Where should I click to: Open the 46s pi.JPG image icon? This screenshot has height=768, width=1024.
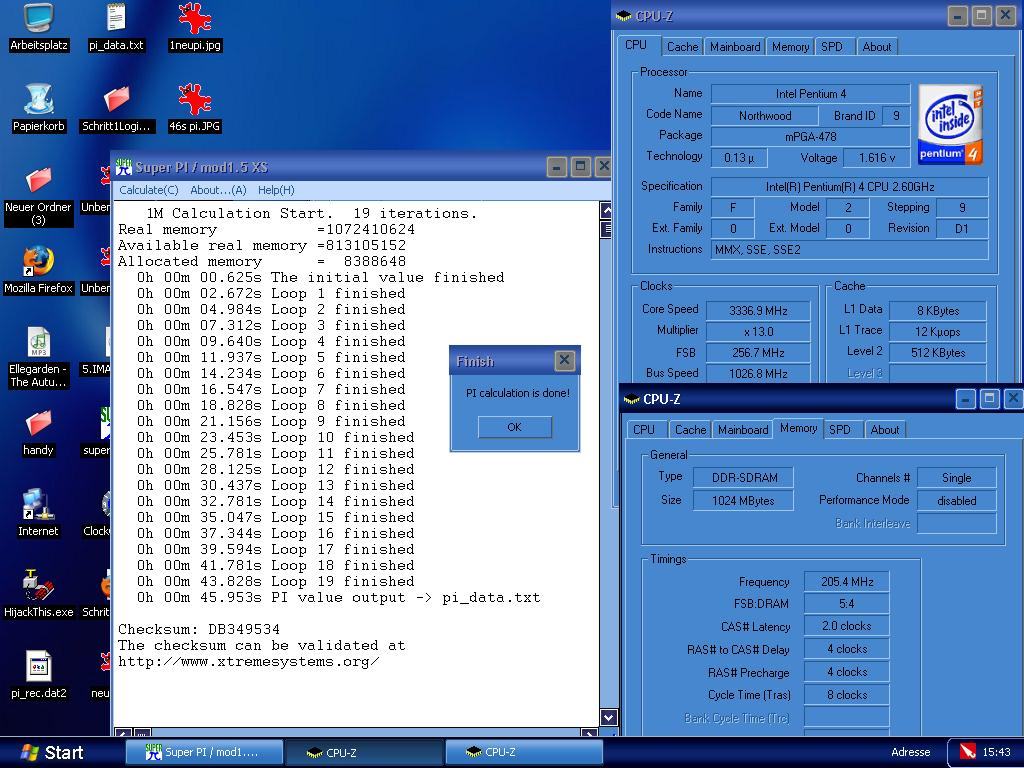(x=195, y=108)
